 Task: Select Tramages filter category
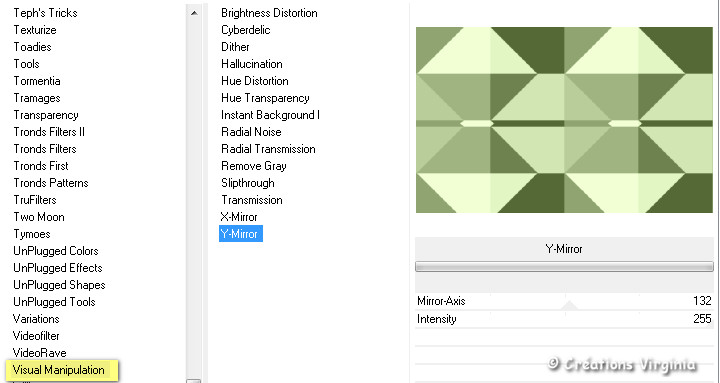click(x=37, y=98)
